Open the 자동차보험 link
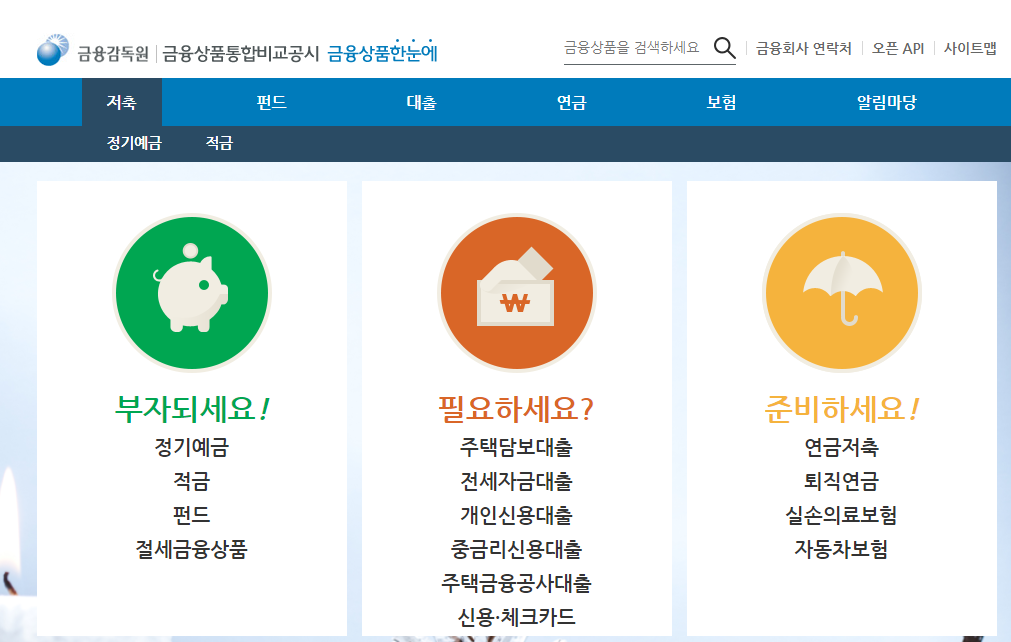Image resolution: width=1011 pixels, height=642 pixels. 841,550
